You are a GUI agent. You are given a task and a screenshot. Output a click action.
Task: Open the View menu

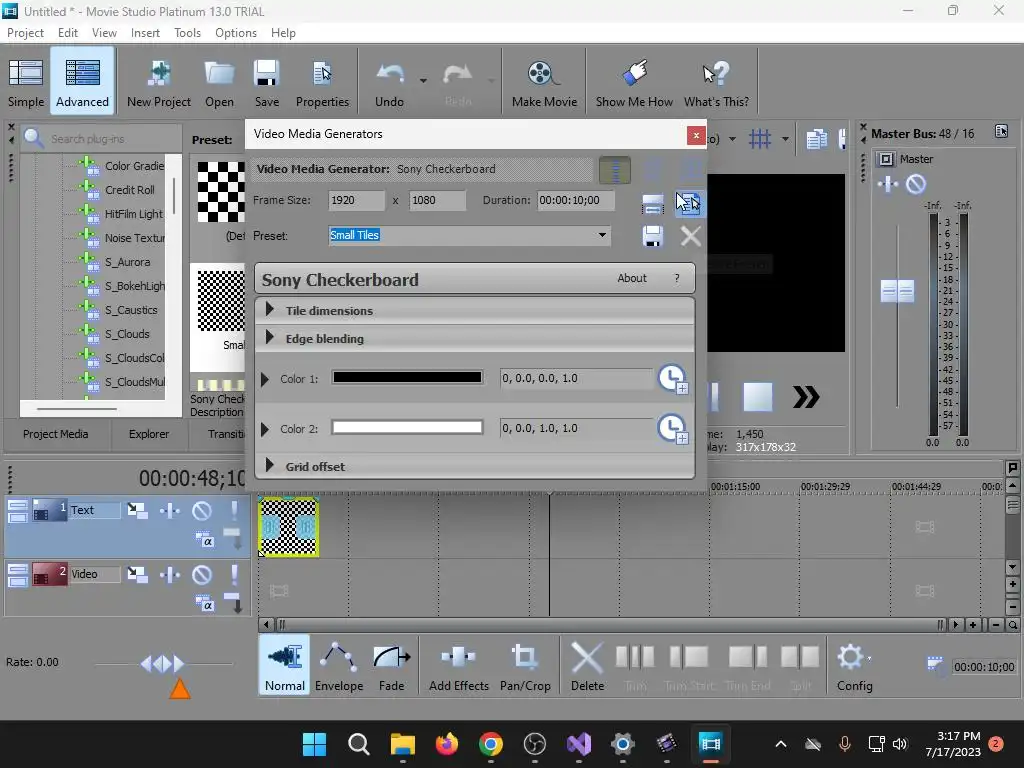[x=104, y=33]
